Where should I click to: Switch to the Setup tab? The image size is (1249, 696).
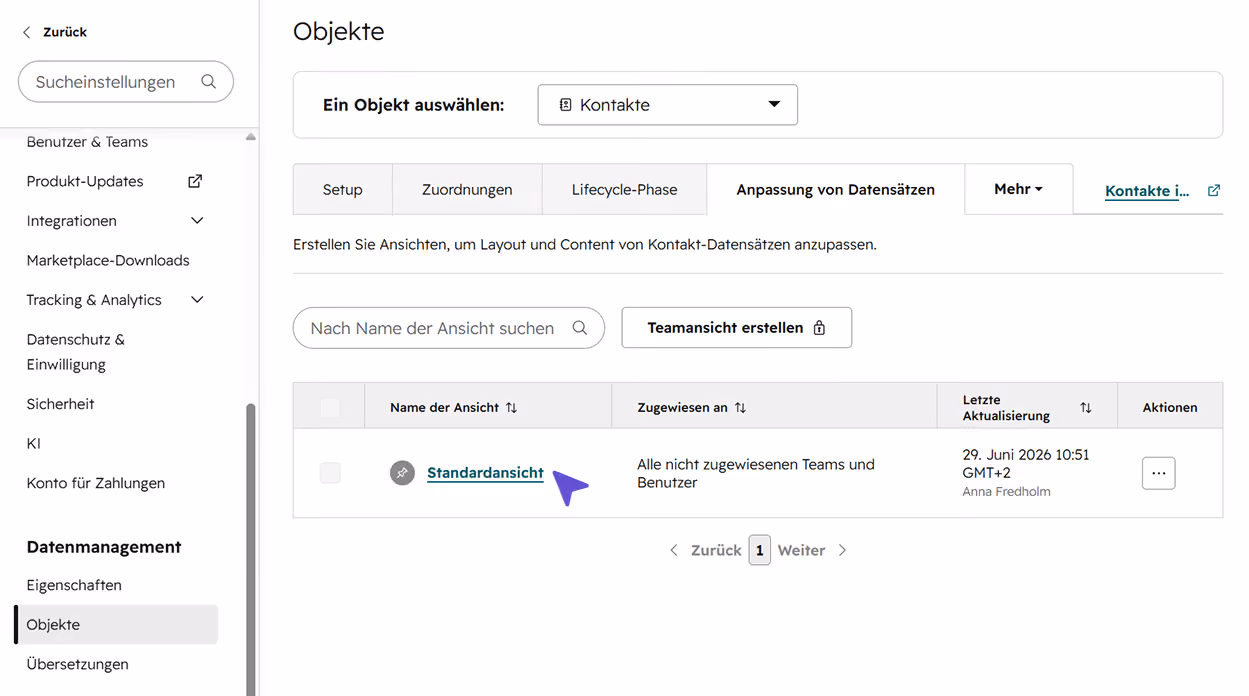click(x=342, y=190)
